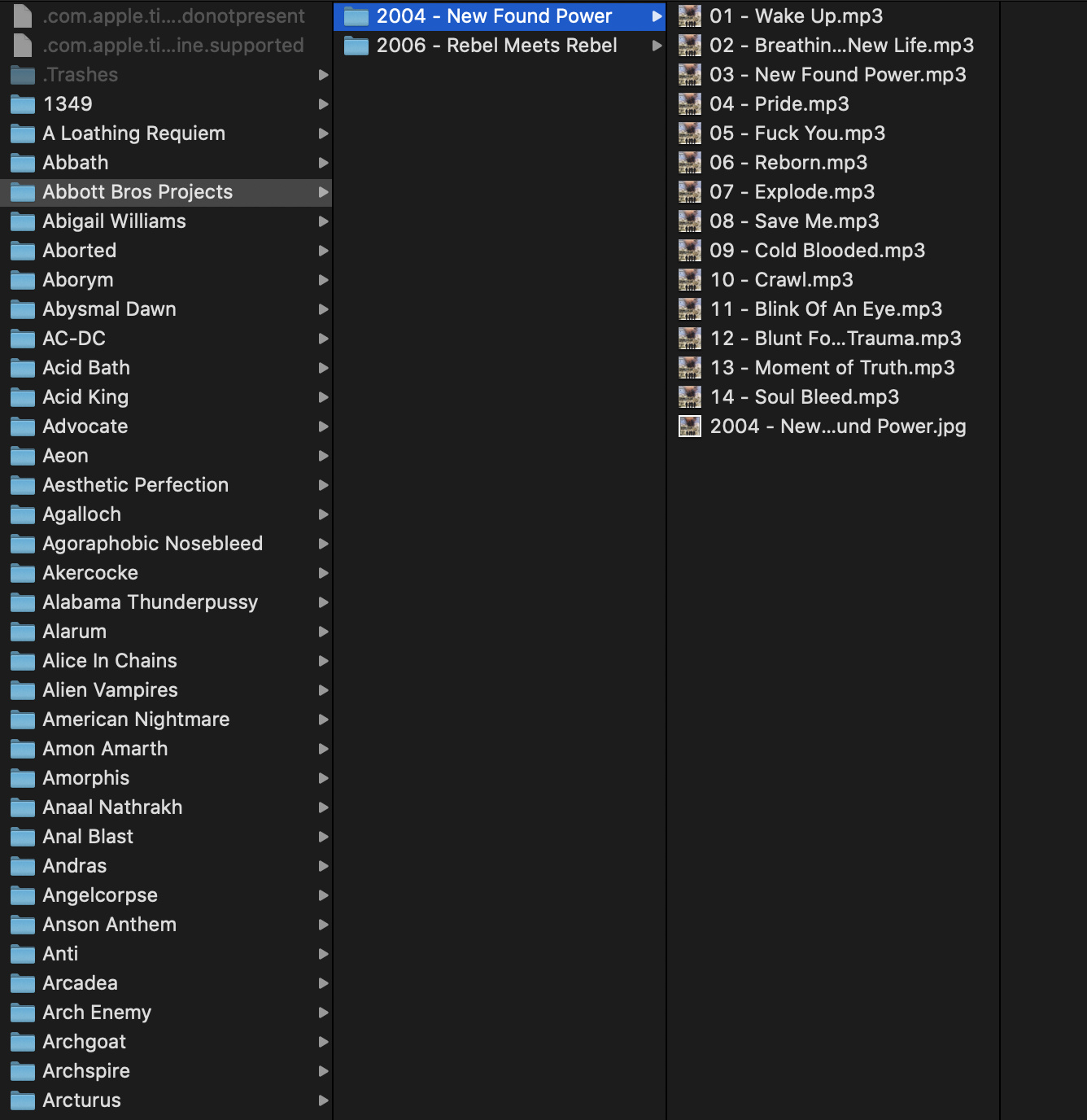
Task: Select the Anson Anthem folder
Action: pos(166,925)
